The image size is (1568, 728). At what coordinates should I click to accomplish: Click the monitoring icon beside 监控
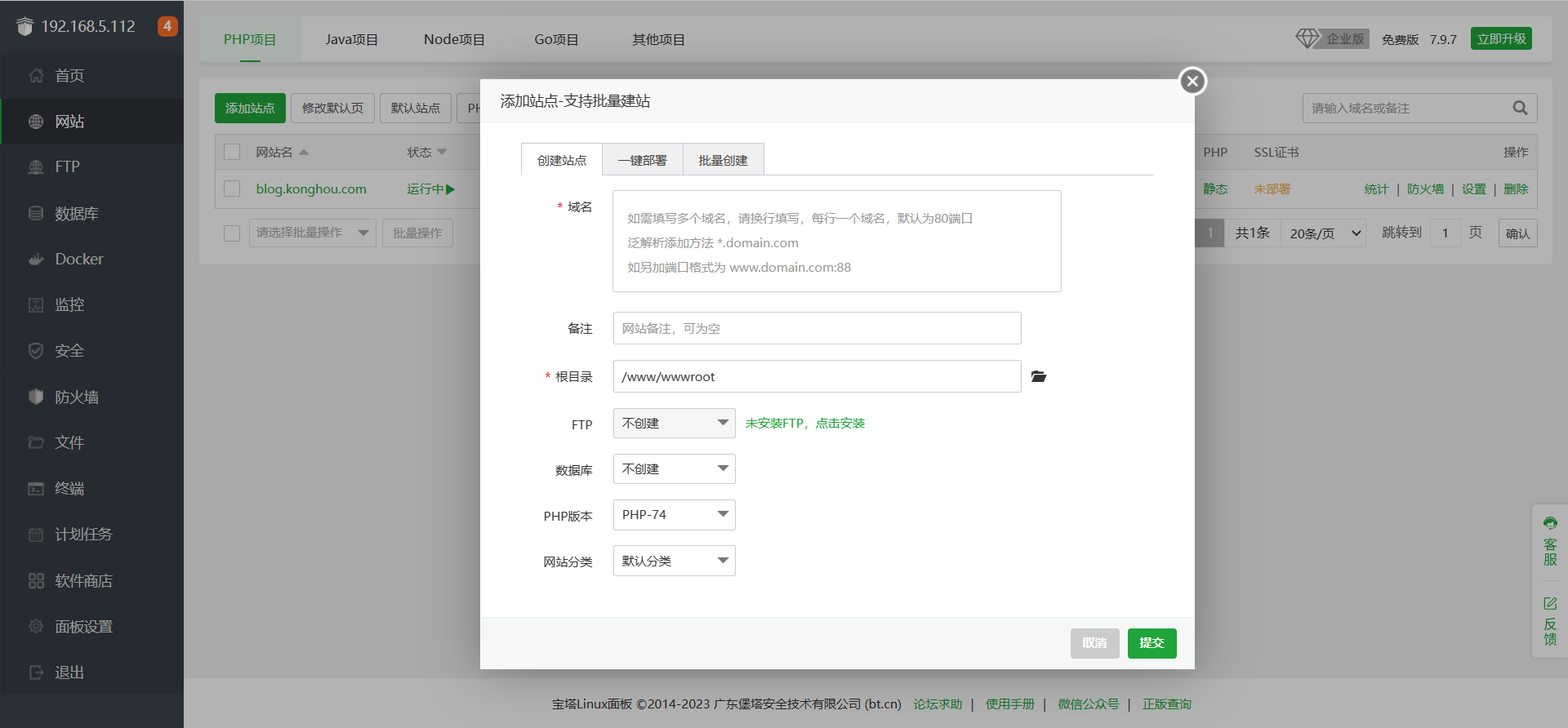[x=36, y=305]
